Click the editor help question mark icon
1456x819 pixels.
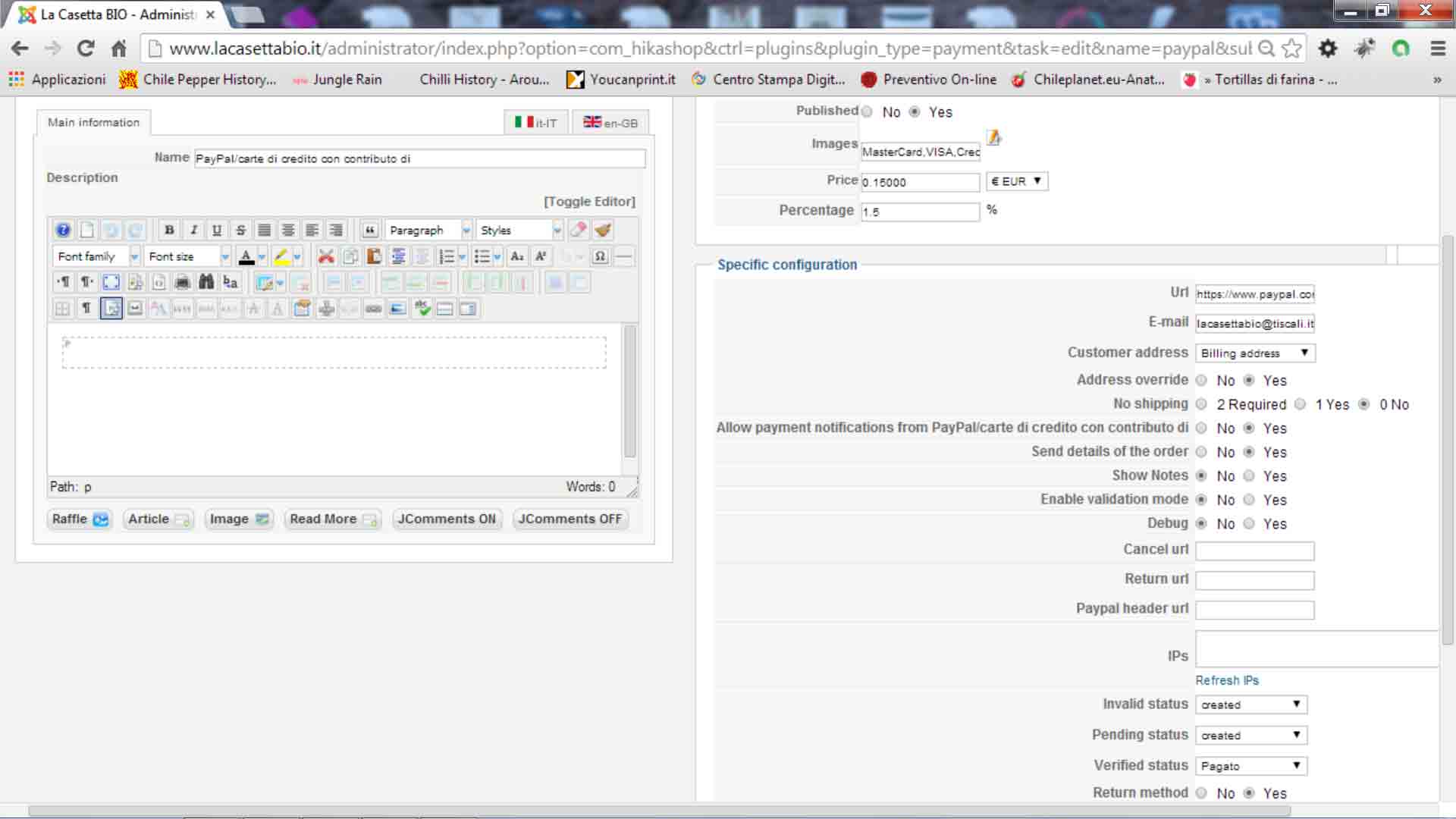click(63, 230)
